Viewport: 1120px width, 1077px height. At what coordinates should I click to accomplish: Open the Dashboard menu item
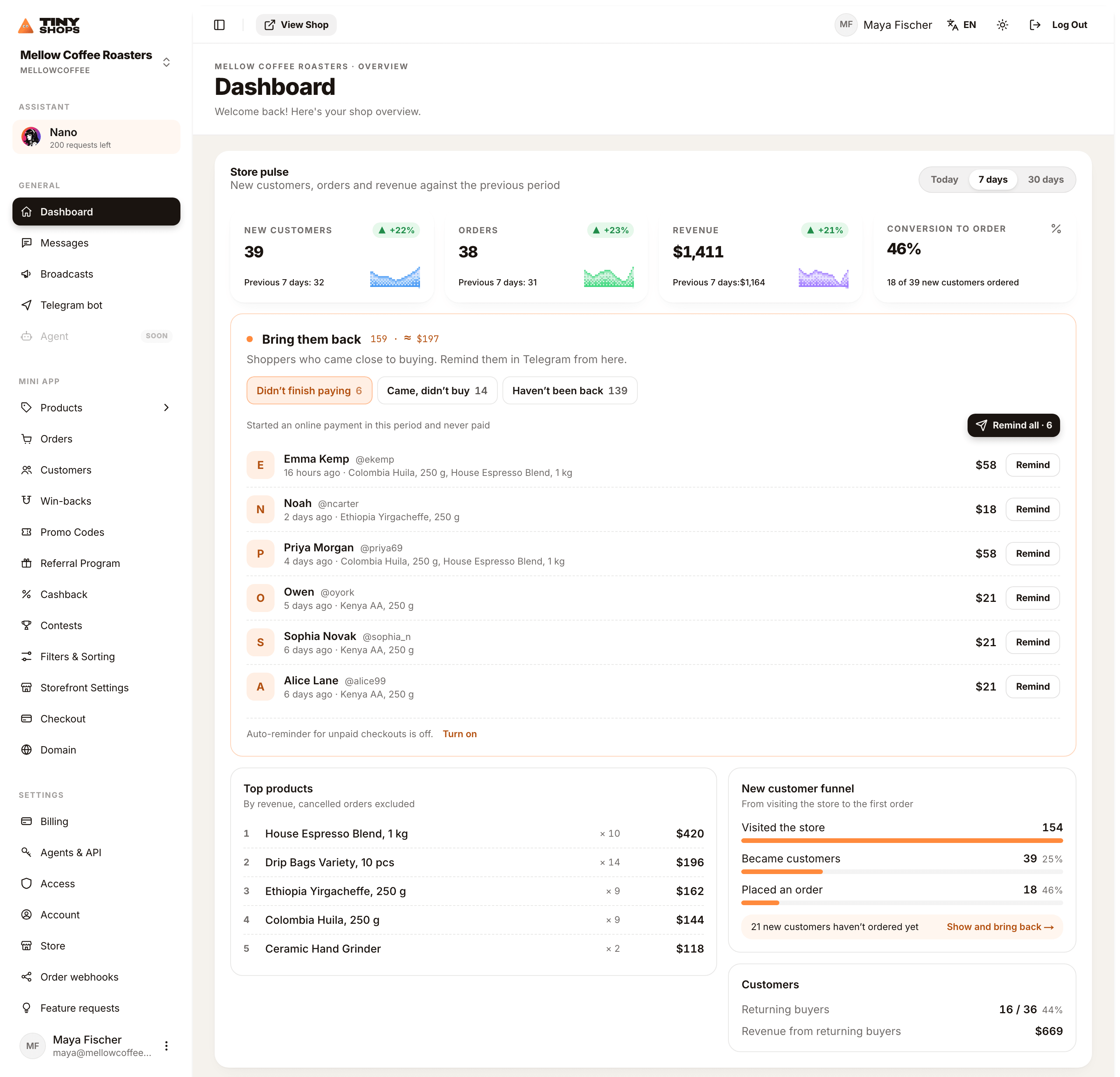(x=96, y=212)
